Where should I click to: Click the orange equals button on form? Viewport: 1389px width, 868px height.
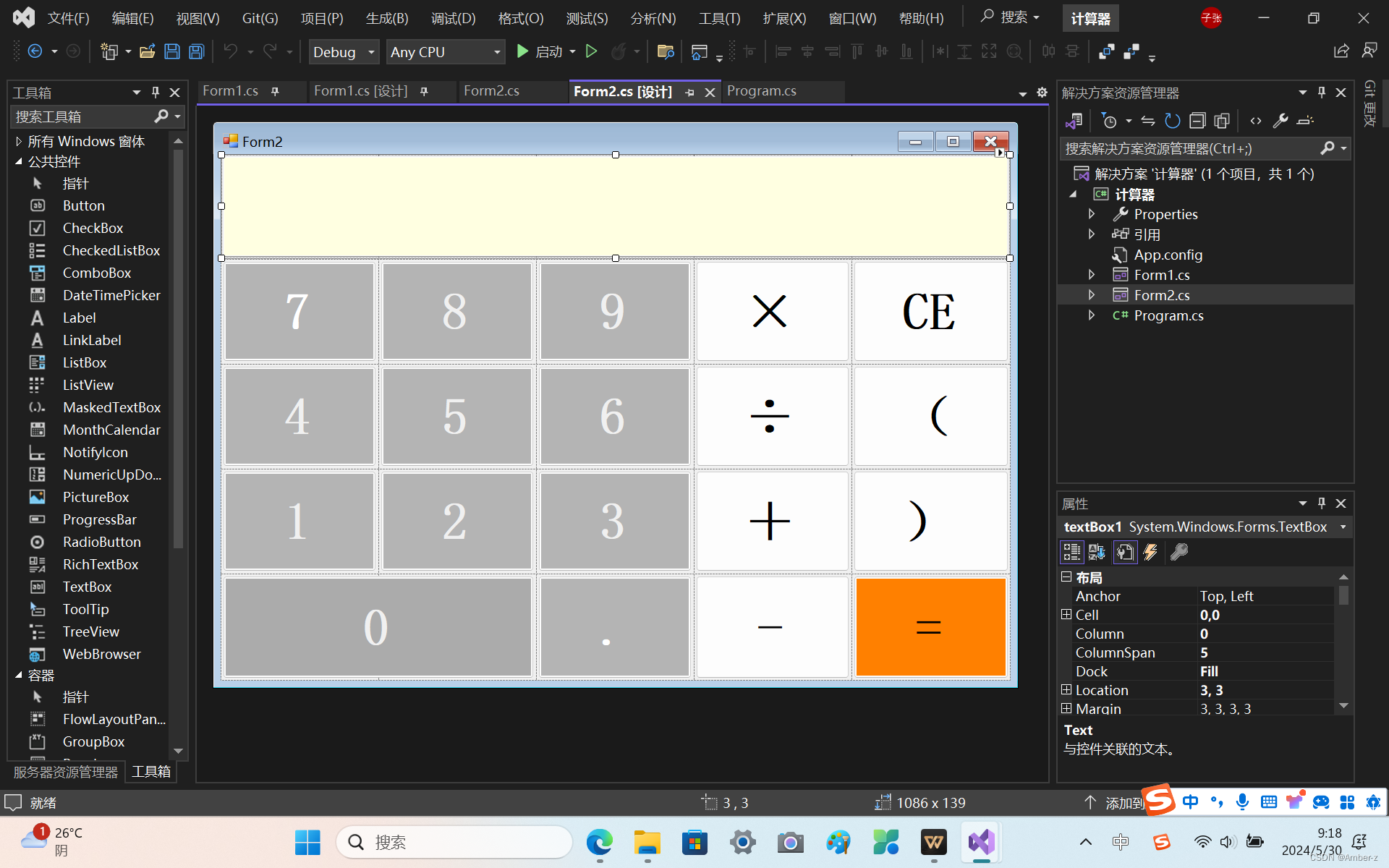pyautogui.click(x=930, y=626)
